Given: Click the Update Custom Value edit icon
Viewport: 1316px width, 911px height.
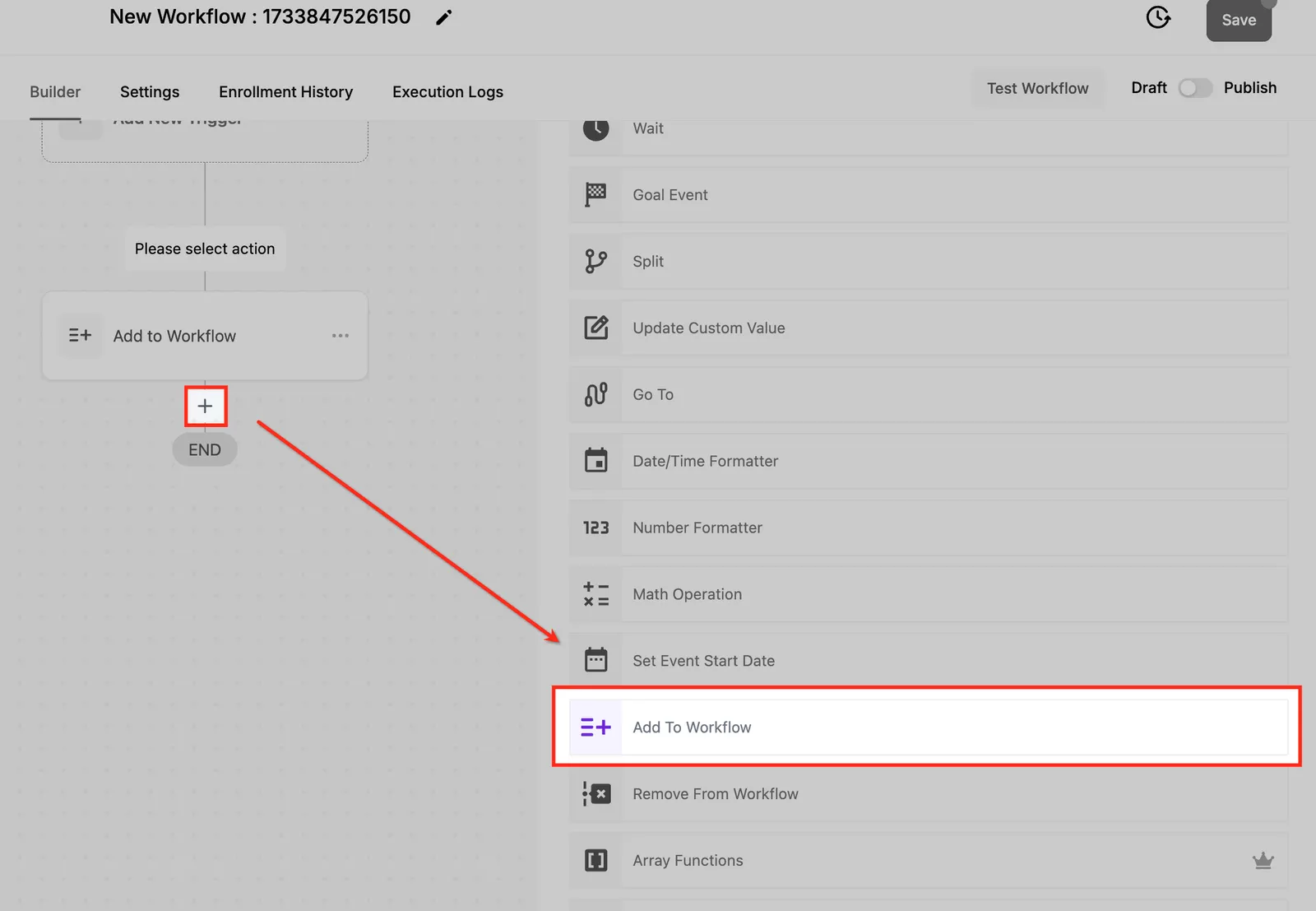Looking at the screenshot, I should tap(596, 328).
